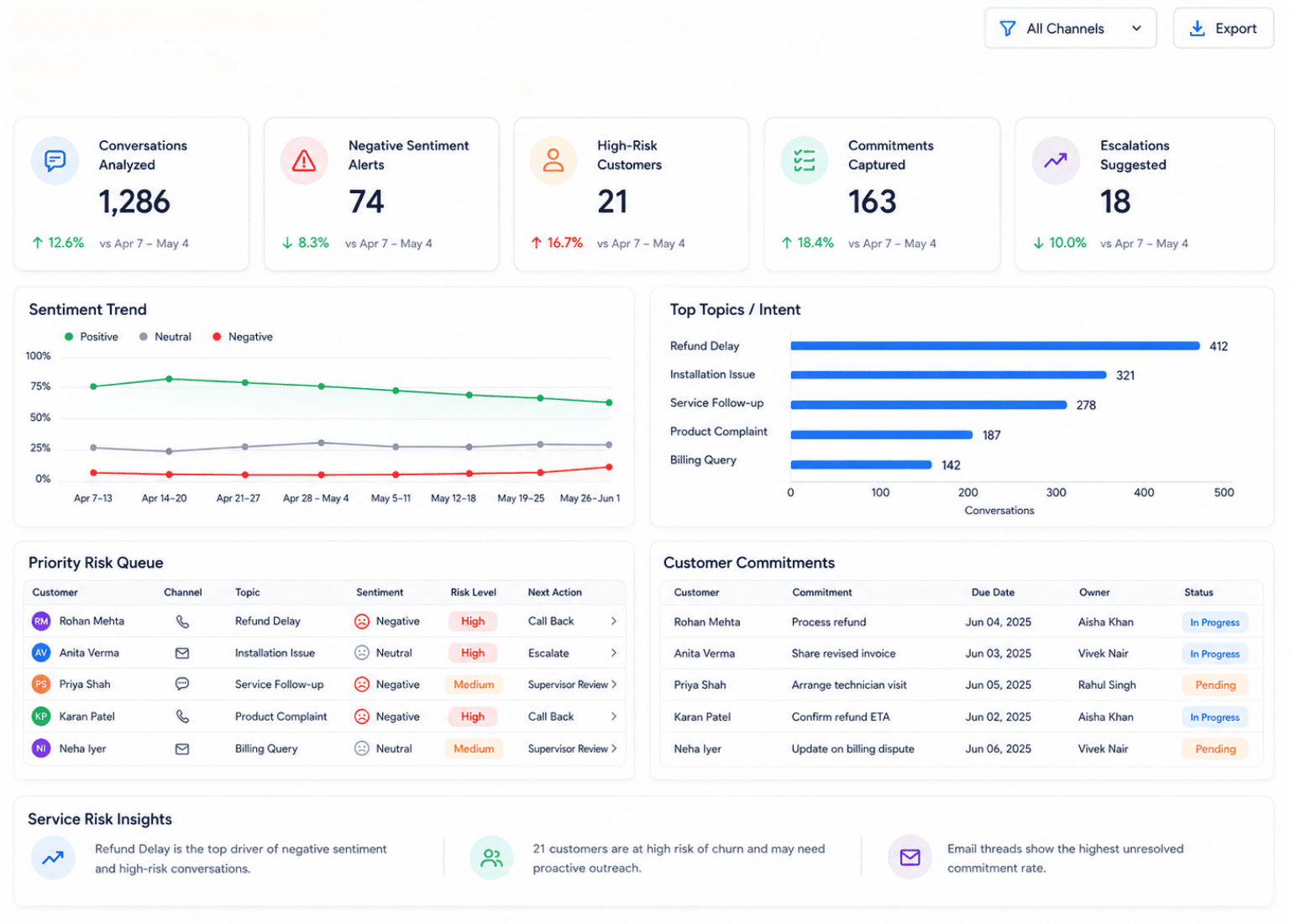Click the 12.6% change in Conversations Analyzed
The image size is (1290, 924).
(x=58, y=243)
